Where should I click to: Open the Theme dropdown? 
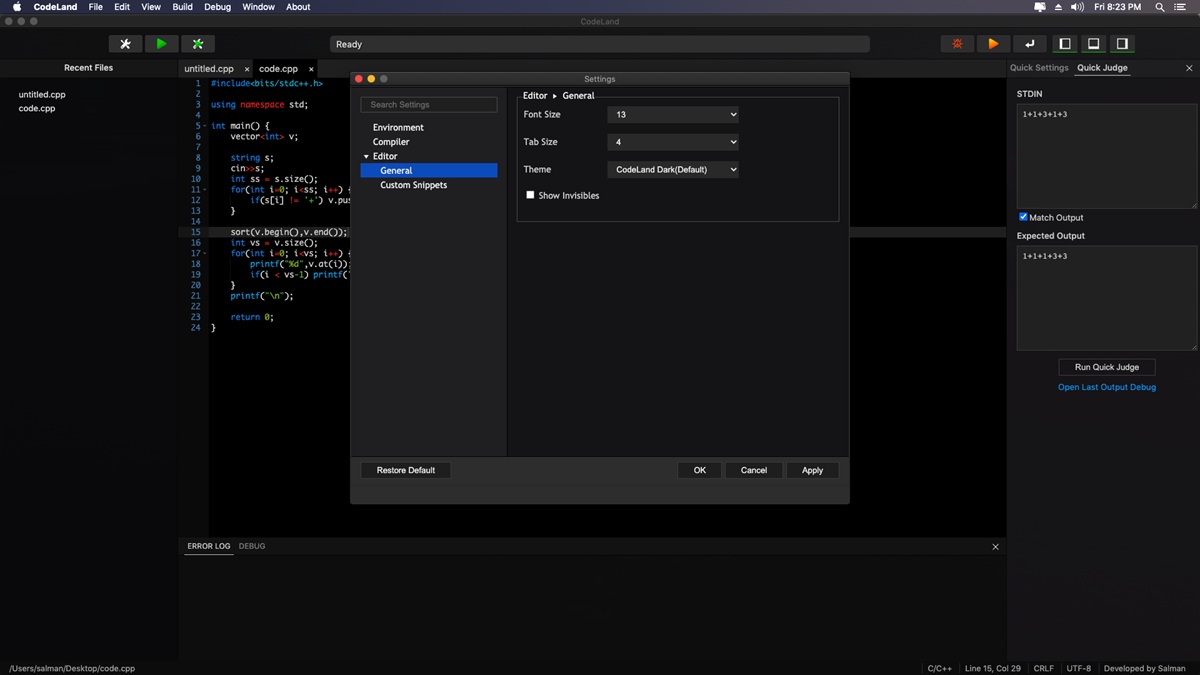point(673,170)
